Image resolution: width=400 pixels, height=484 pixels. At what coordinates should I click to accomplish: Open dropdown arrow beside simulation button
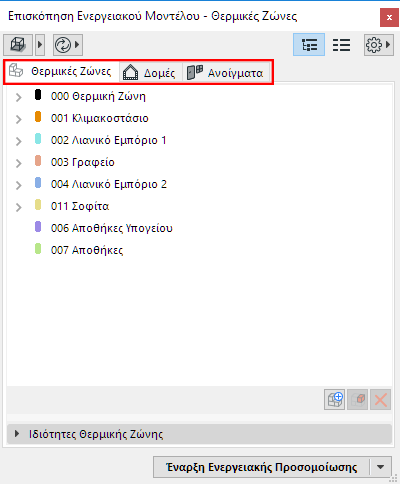tap(381, 467)
